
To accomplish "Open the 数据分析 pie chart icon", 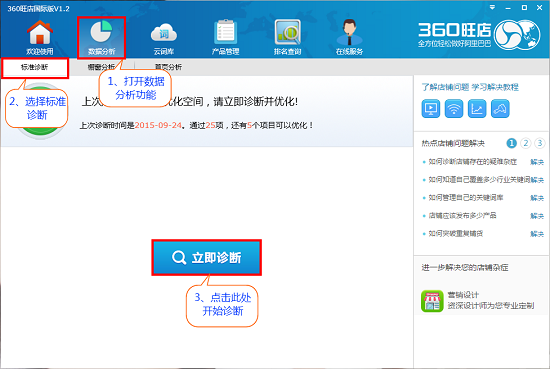I will [x=101, y=38].
